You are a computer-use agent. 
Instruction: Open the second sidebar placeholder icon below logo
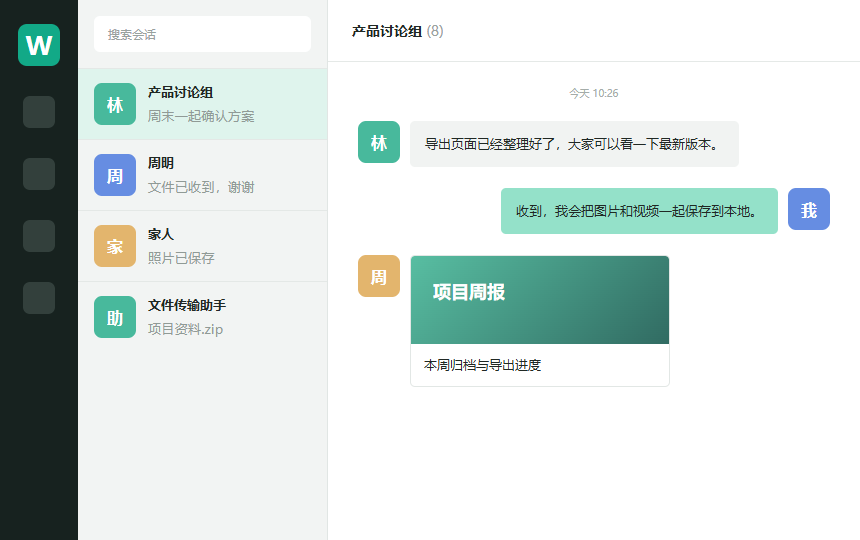pyautogui.click(x=39, y=174)
